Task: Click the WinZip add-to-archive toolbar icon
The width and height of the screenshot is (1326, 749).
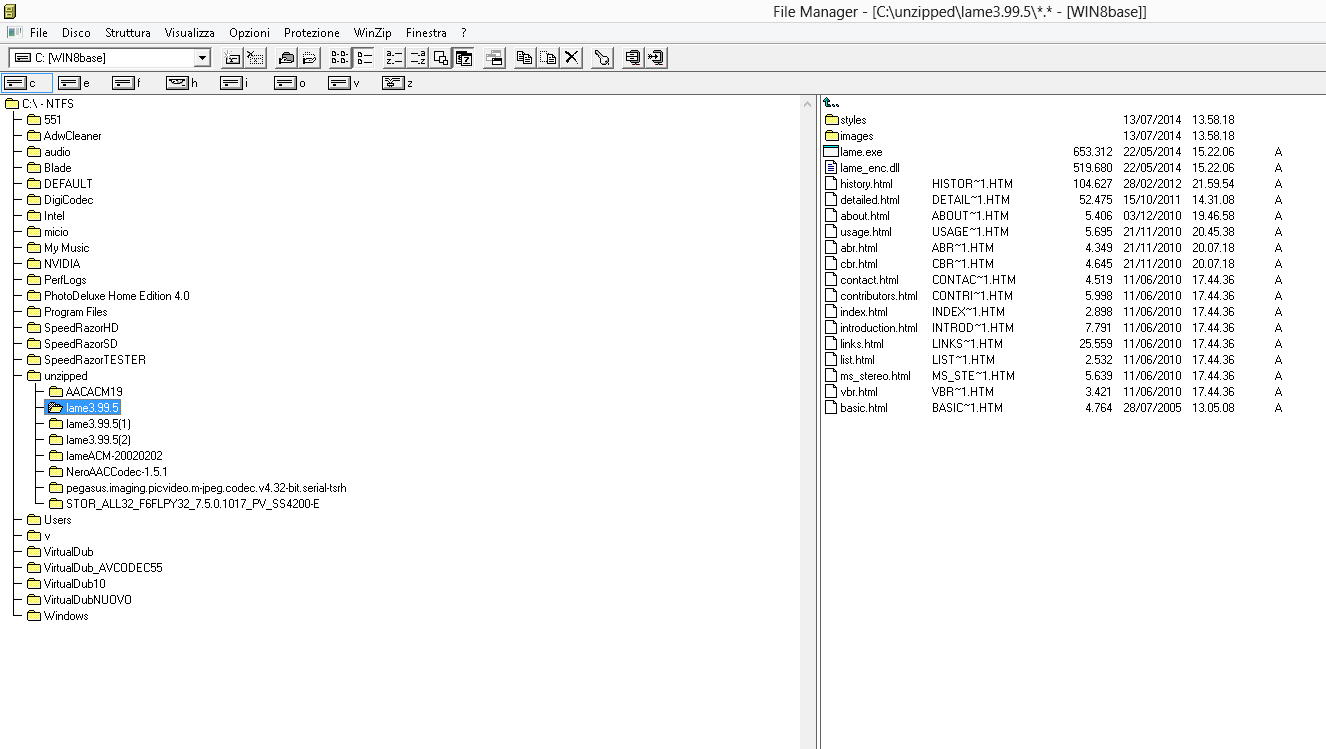Action: click(632, 58)
